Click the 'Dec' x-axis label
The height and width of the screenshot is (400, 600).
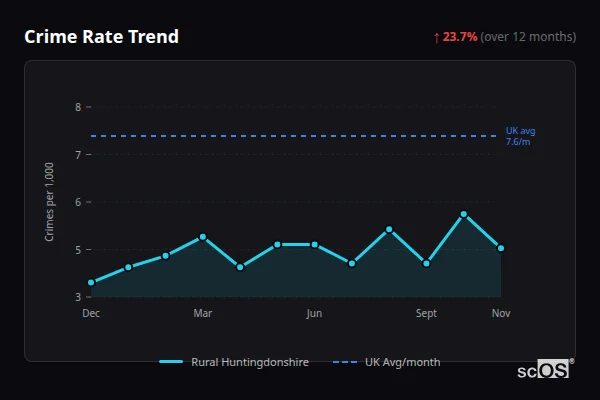coord(91,313)
